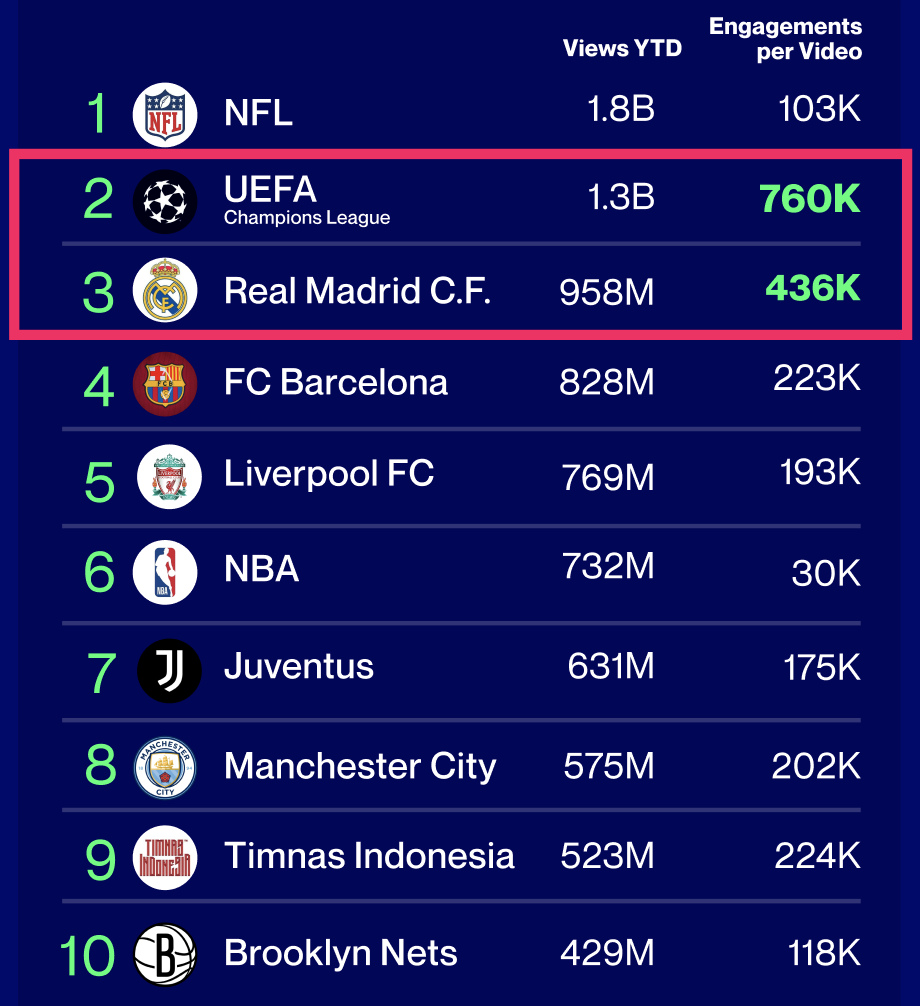This screenshot has width=920, height=1006.
Task: Click the Liverpool FC team name
Action: pyautogui.click(x=329, y=474)
